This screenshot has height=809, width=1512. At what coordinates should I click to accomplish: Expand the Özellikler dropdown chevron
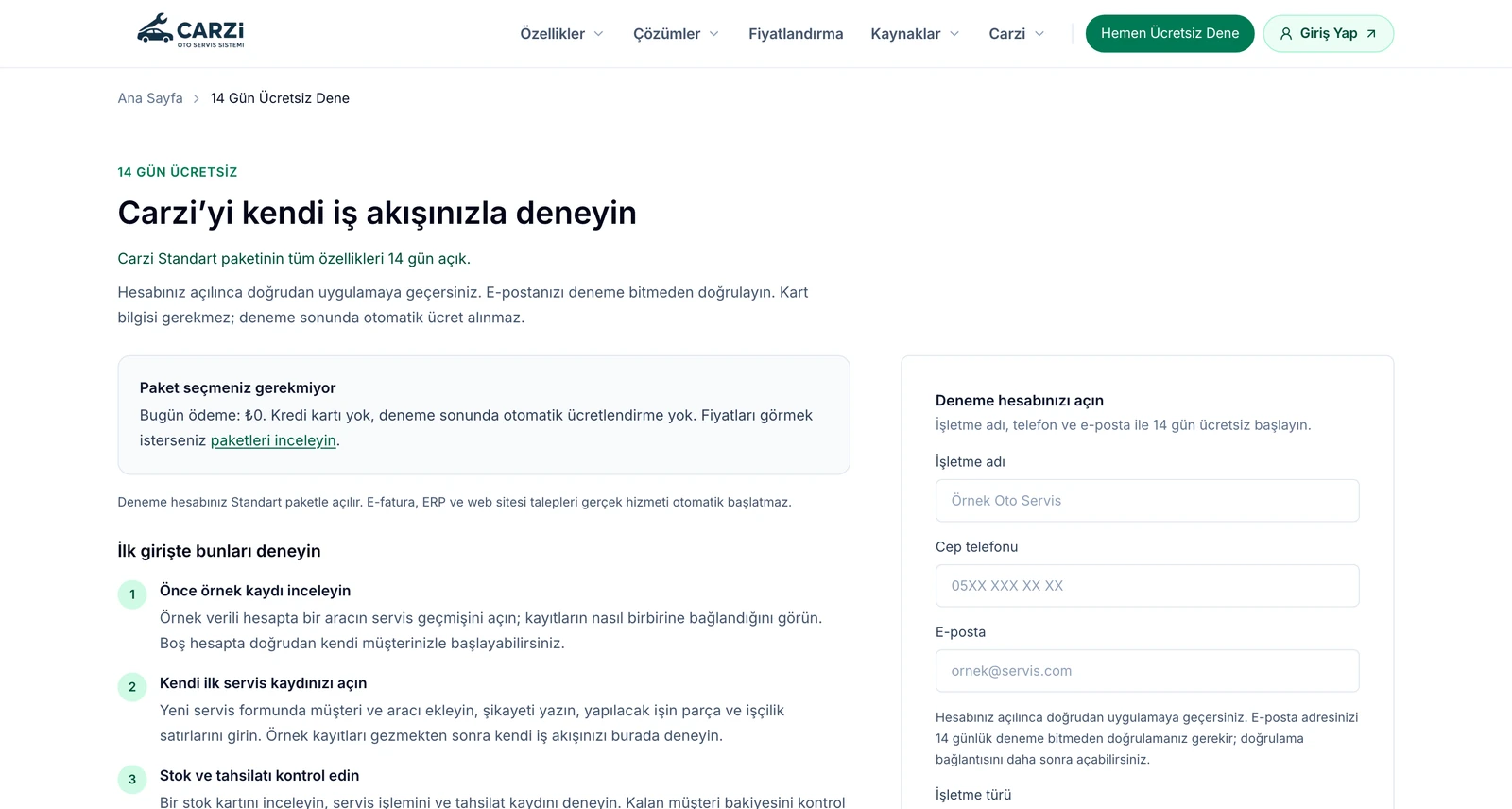click(x=598, y=34)
